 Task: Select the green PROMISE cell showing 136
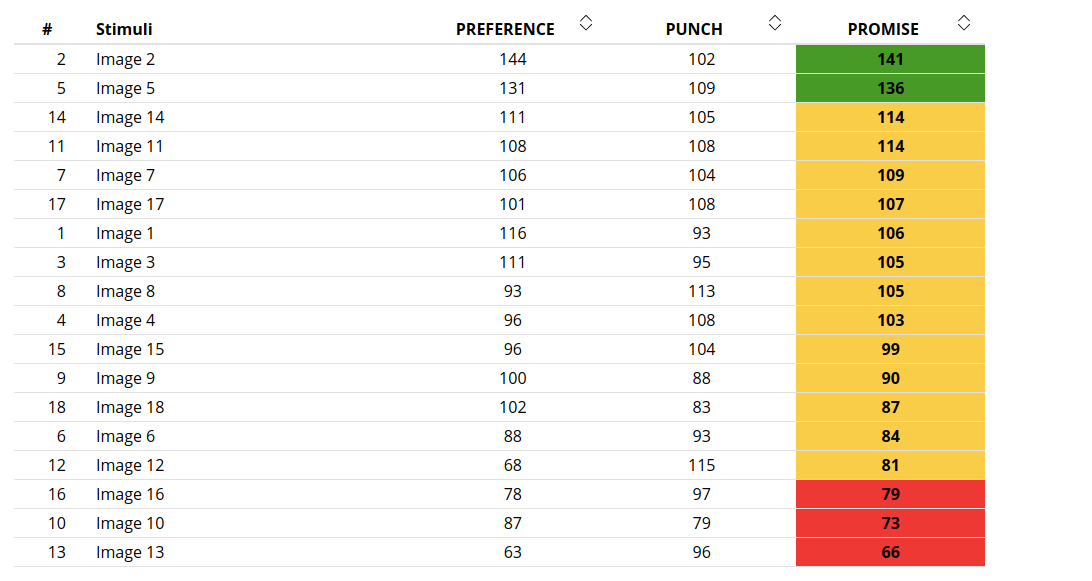click(x=890, y=88)
